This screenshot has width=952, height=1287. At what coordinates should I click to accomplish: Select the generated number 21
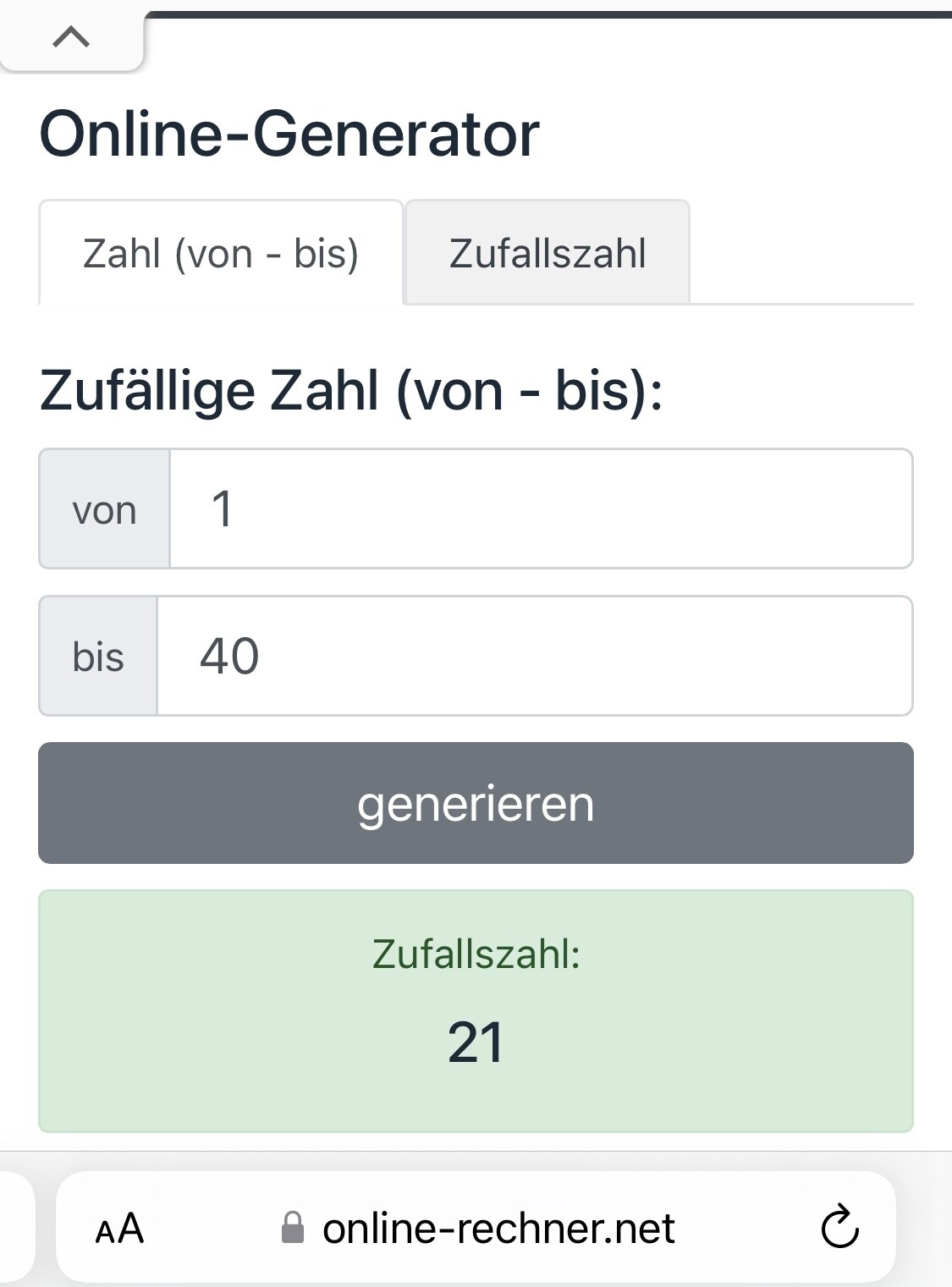(x=476, y=1042)
